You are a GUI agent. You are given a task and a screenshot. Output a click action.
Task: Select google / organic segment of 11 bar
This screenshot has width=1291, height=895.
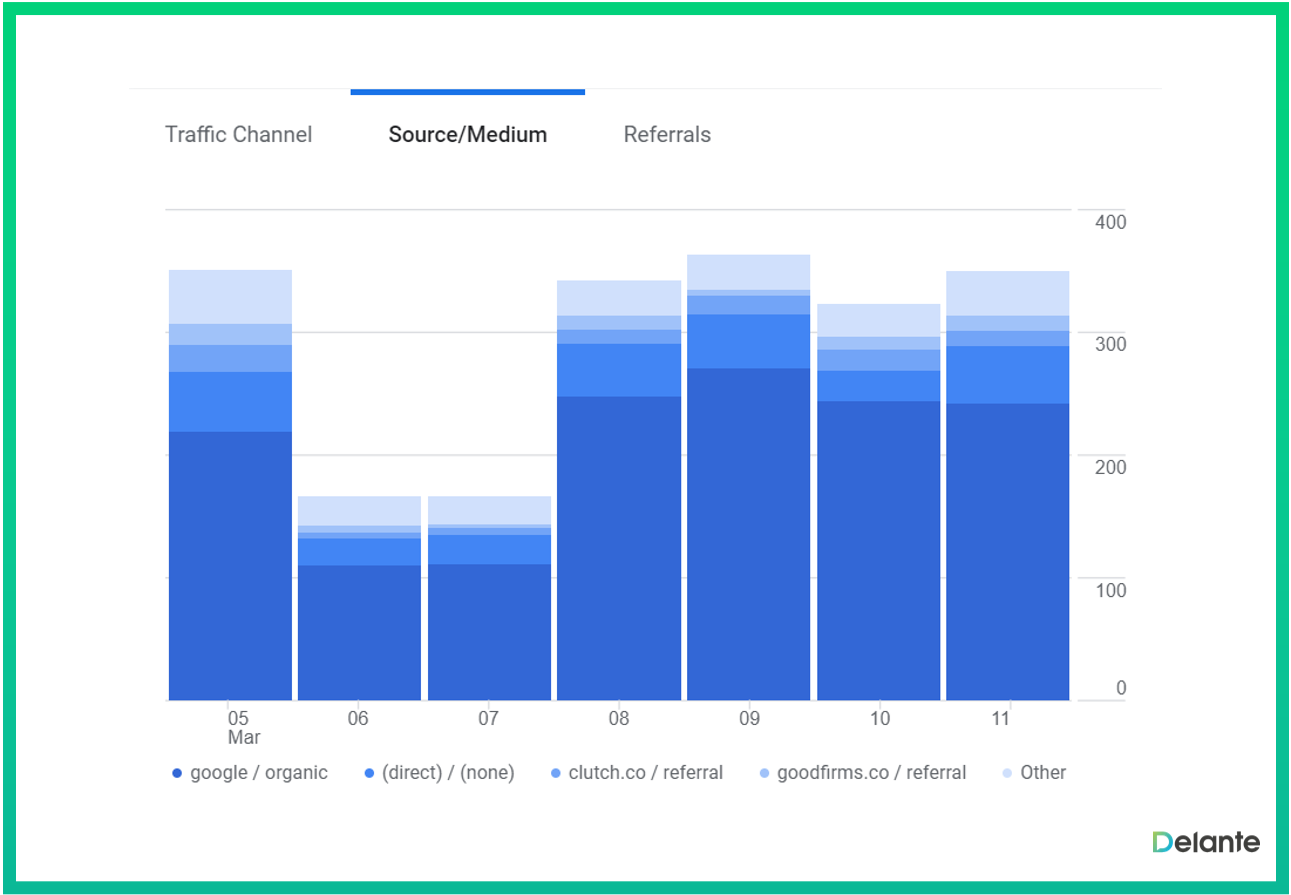point(1007,551)
